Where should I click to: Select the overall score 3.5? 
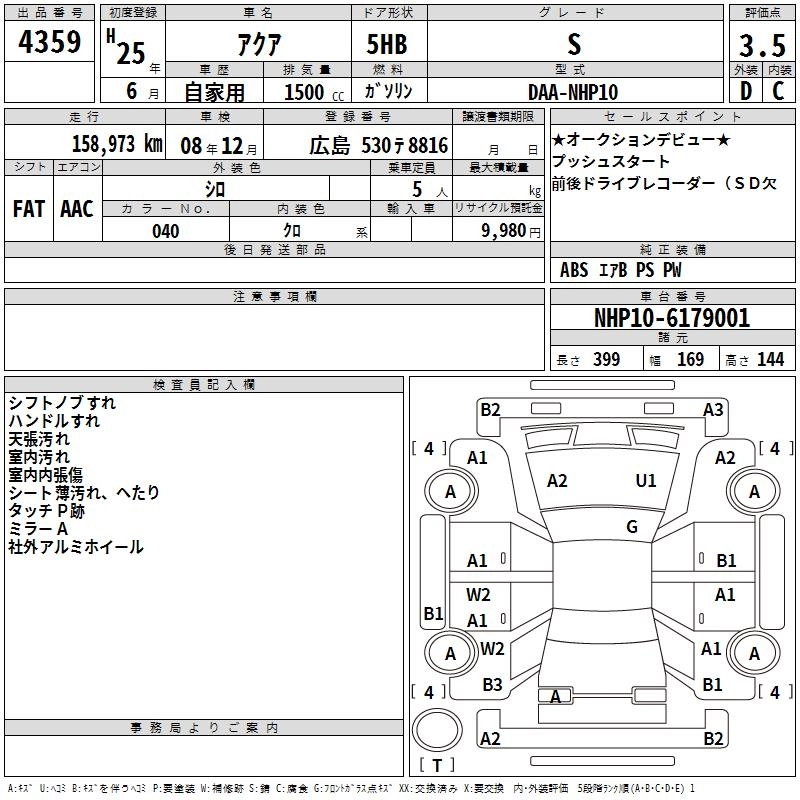[x=762, y=45]
